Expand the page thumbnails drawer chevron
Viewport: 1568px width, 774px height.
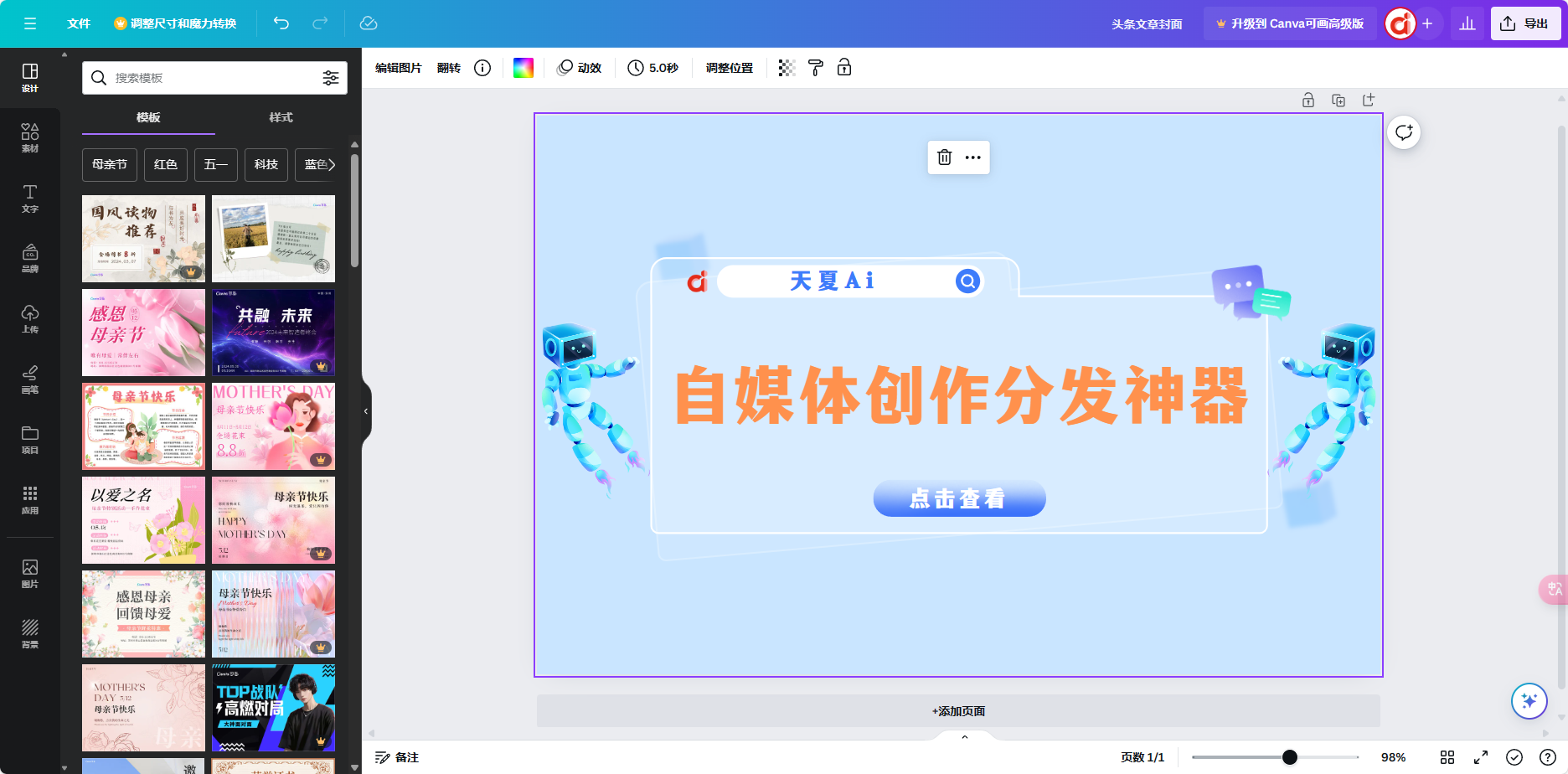pos(965,737)
